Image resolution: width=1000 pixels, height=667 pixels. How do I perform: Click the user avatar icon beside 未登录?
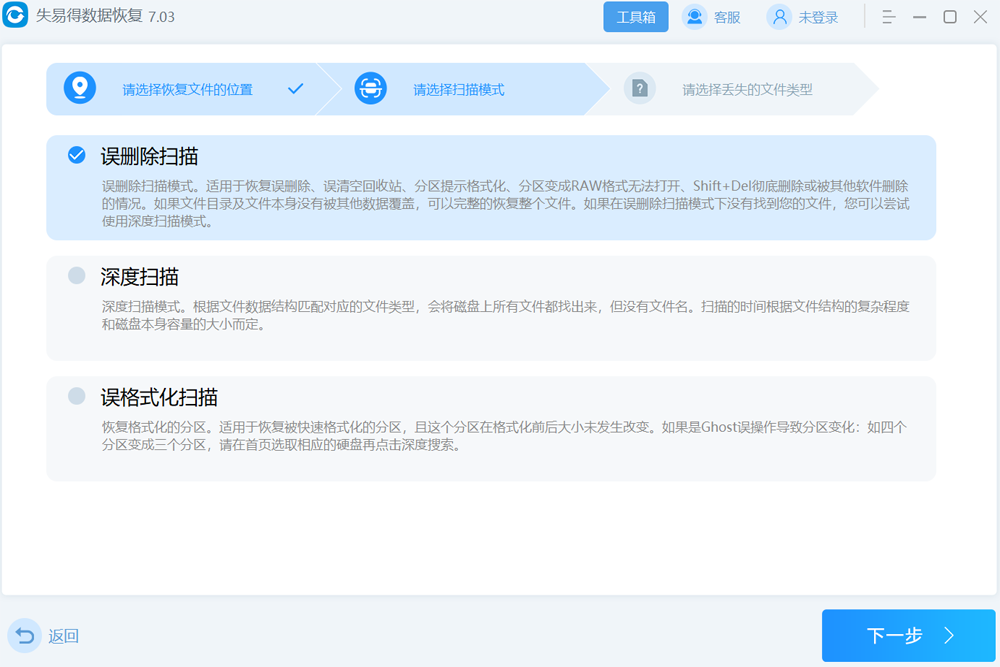point(779,16)
